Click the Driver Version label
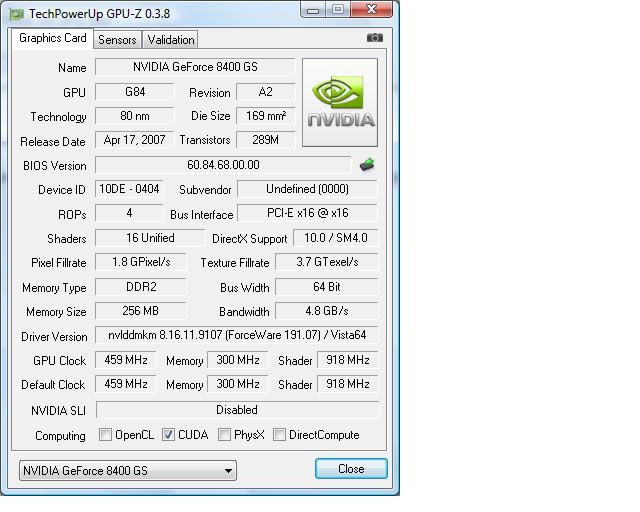 [x=54, y=337]
